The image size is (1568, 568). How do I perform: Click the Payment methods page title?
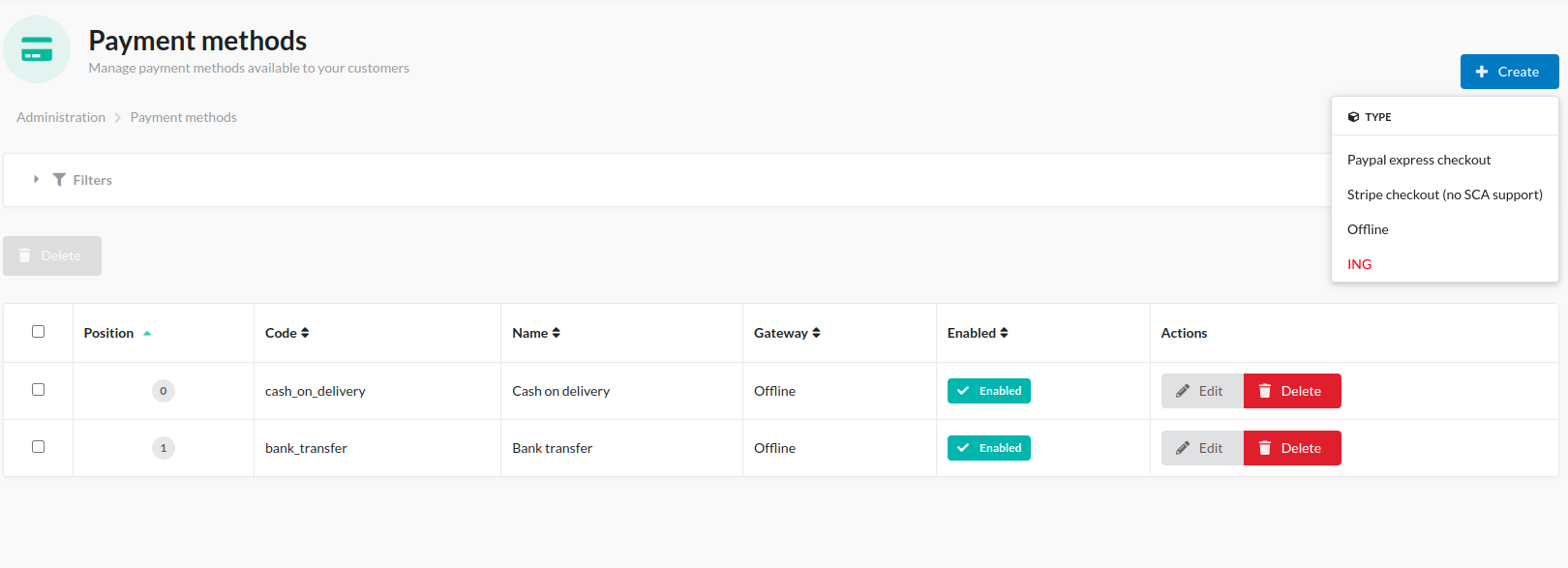click(197, 41)
